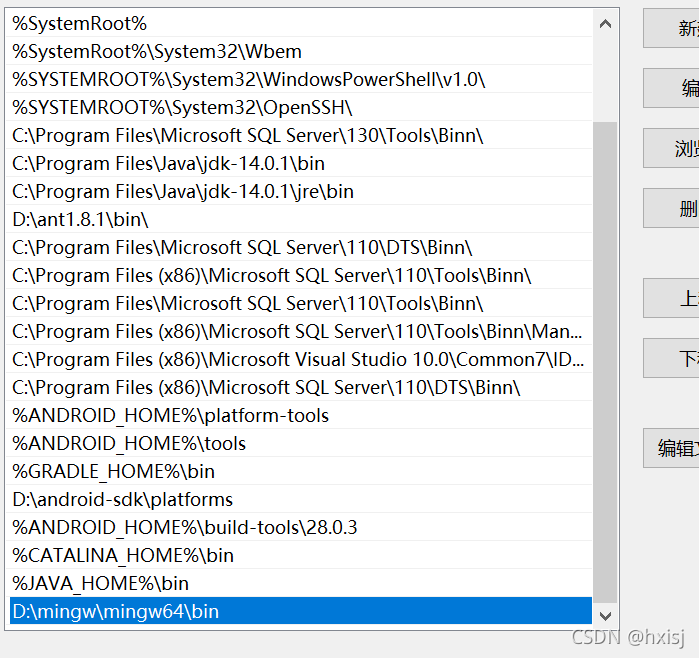This screenshot has width=699, height=658.
Task: Select Program Files\Microsoft SQL Server\110\Tools\Binn\ entry
Action: (299, 304)
